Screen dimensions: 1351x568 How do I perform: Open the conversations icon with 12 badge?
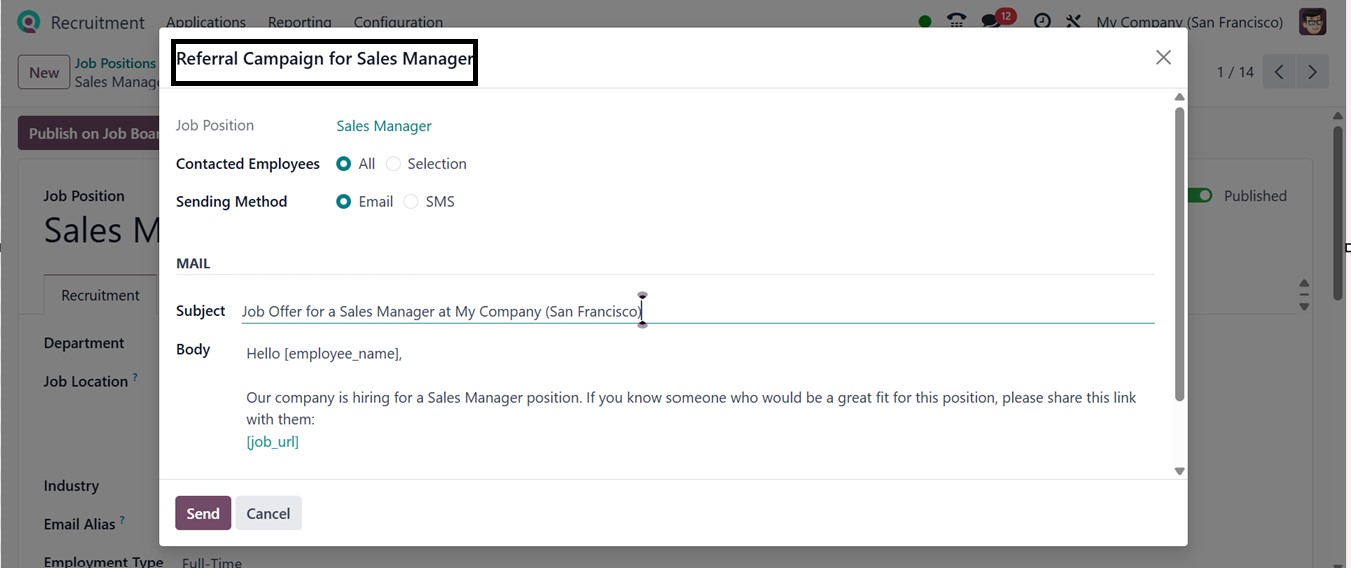(992, 21)
